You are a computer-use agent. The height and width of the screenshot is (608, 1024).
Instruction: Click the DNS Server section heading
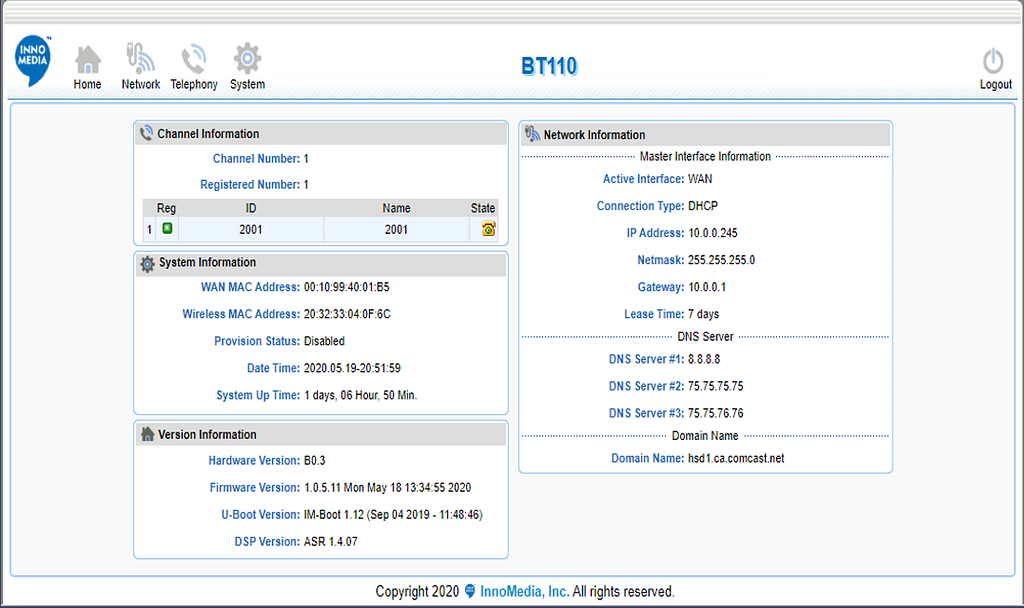705,337
